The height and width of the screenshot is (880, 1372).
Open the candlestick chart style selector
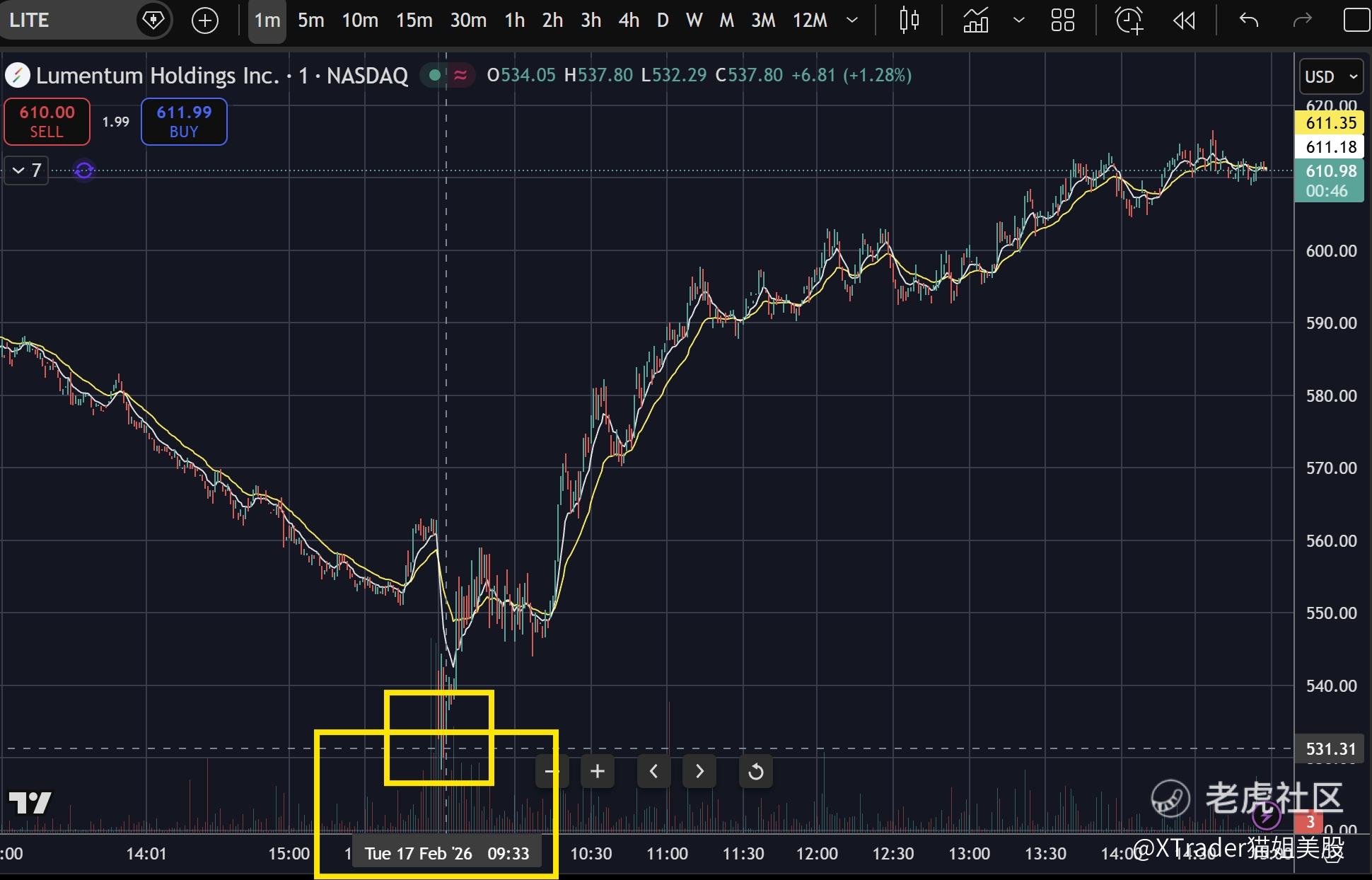click(909, 21)
